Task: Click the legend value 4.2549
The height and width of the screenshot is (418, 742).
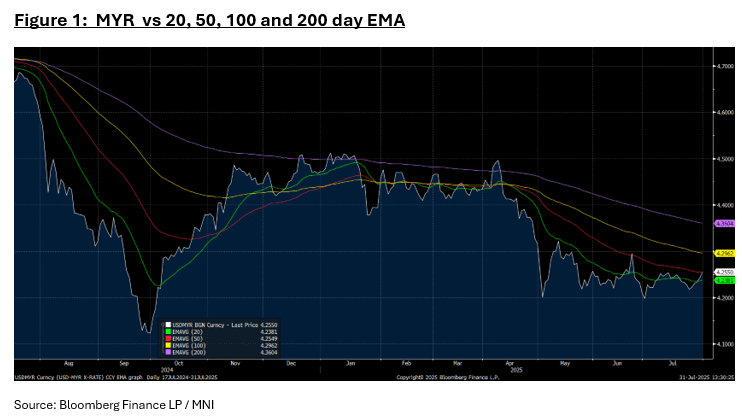Action: pos(269,338)
